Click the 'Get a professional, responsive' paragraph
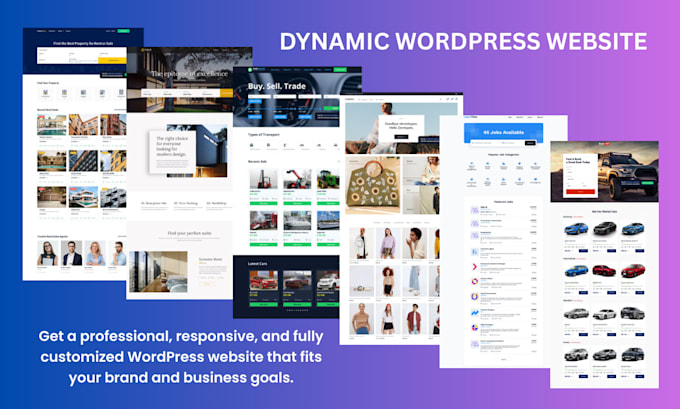Viewport: 680px width, 409px height. pos(181,357)
